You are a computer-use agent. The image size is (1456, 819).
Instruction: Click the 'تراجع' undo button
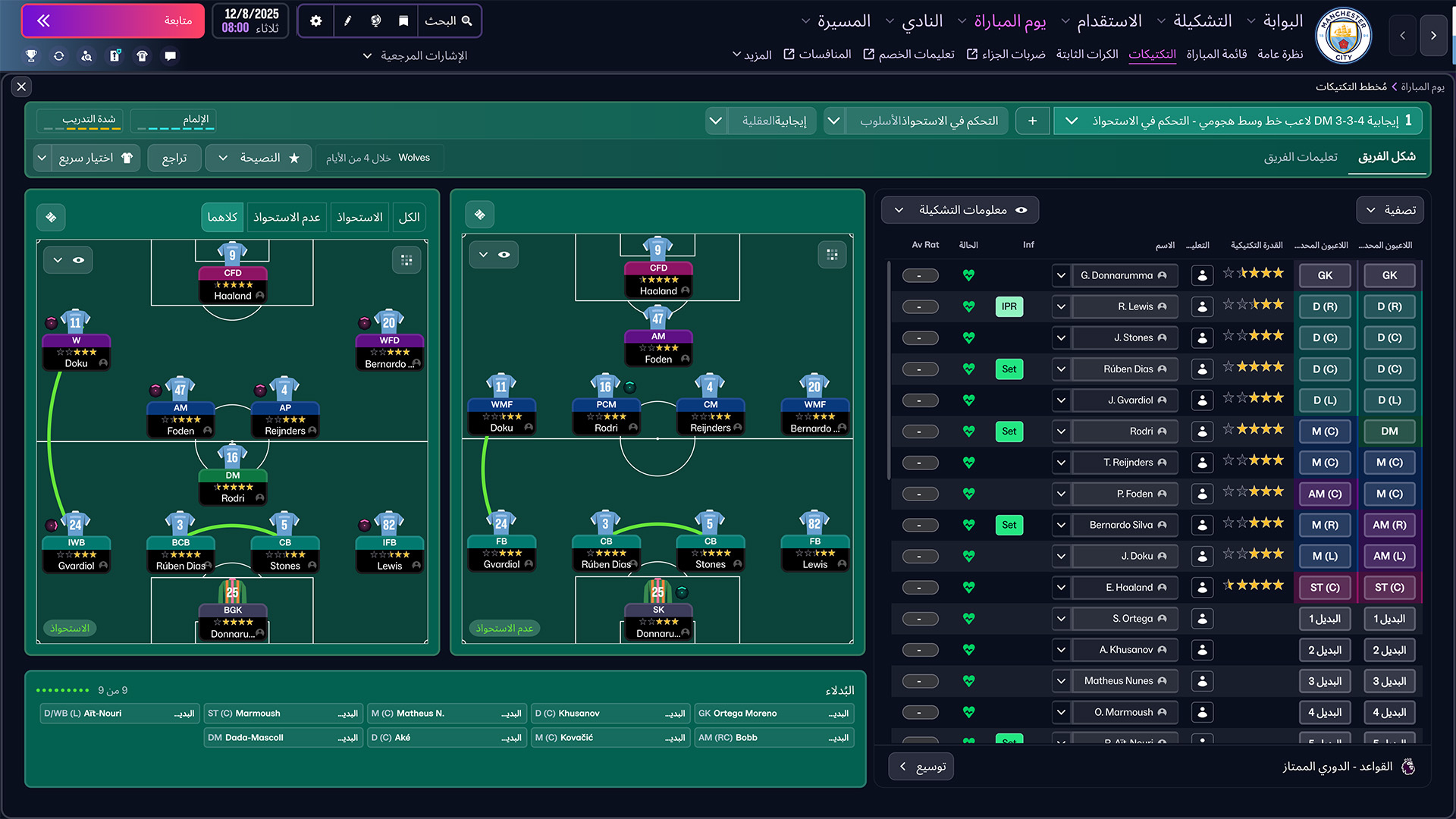point(174,158)
